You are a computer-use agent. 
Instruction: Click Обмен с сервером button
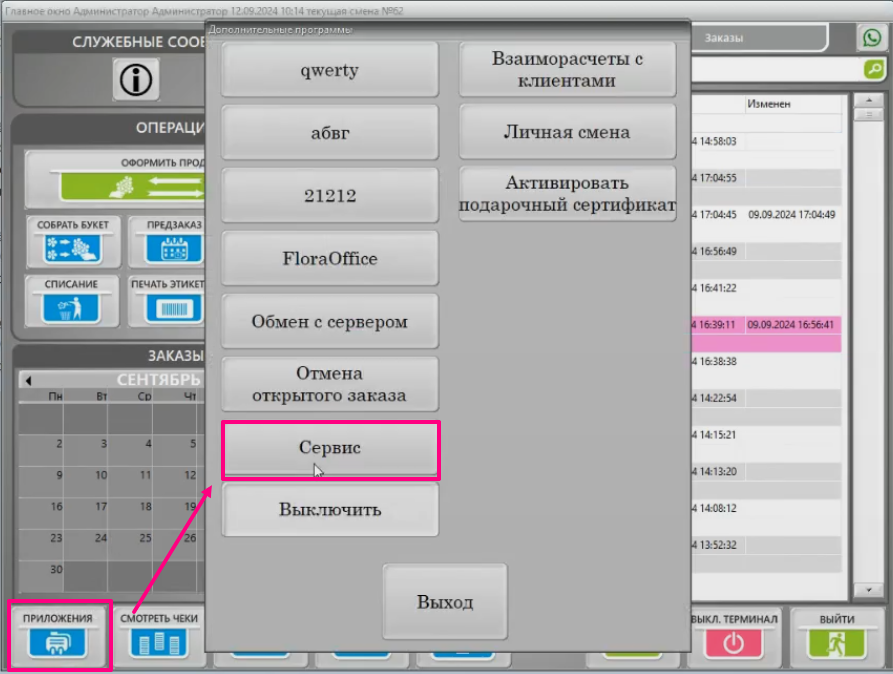pyautogui.click(x=330, y=321)
